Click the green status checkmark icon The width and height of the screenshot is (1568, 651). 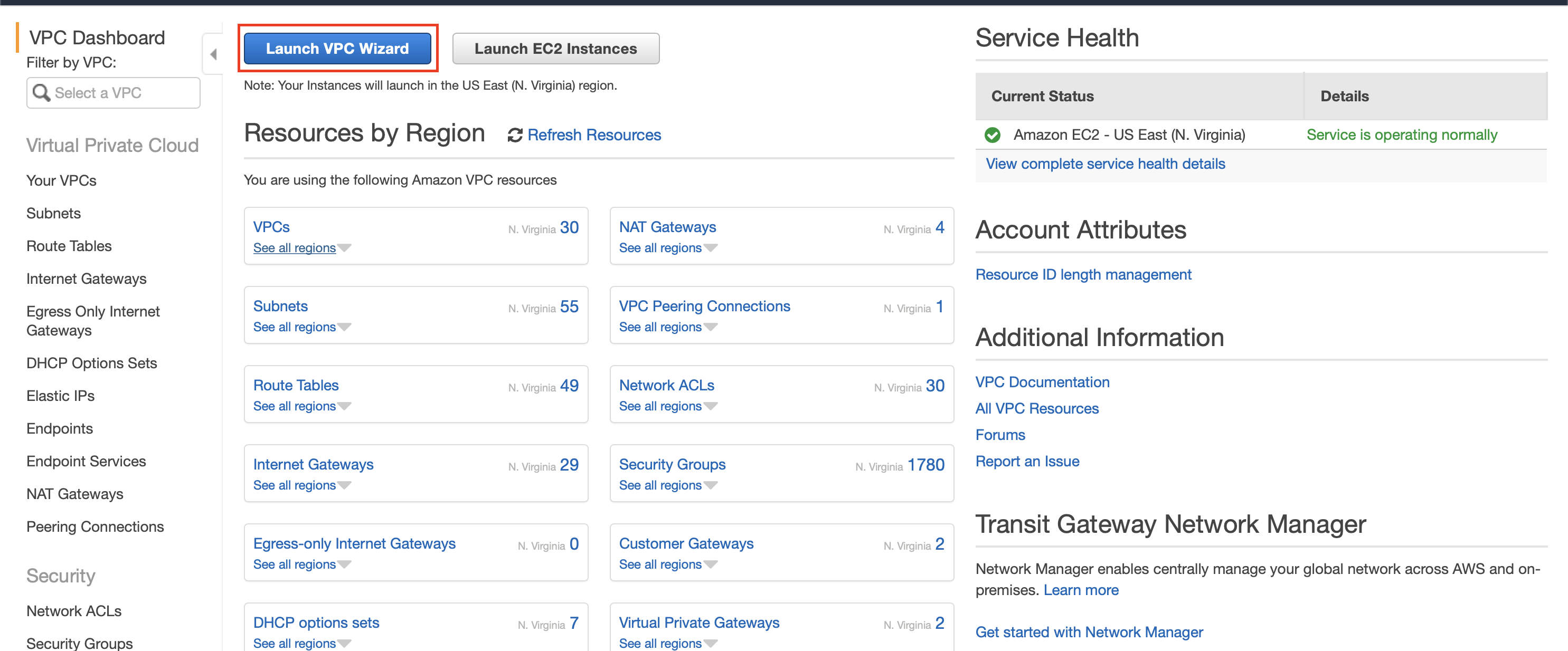(x=992, y=135)
